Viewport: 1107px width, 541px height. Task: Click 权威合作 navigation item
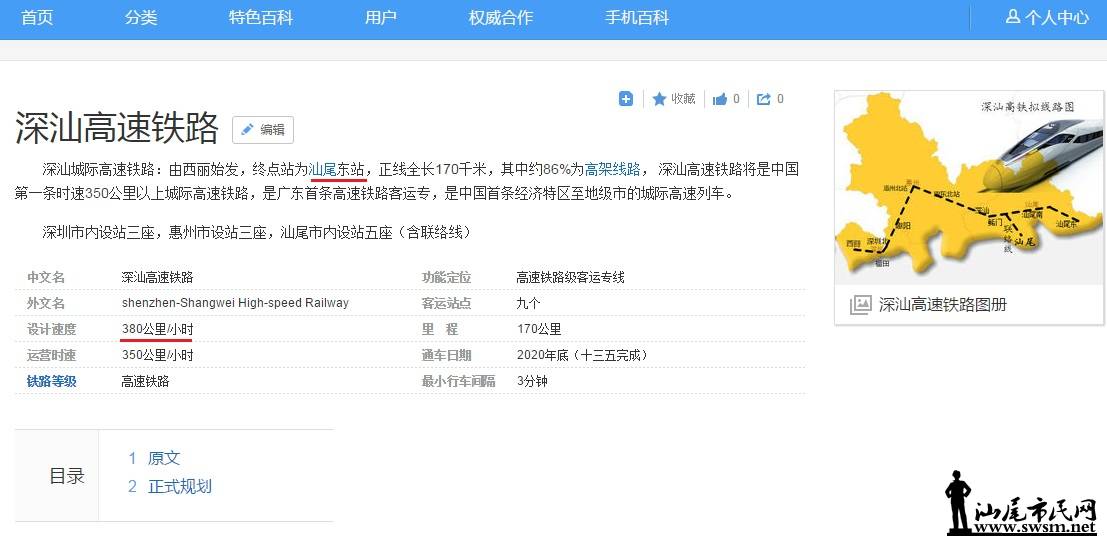tap(501, 18)
